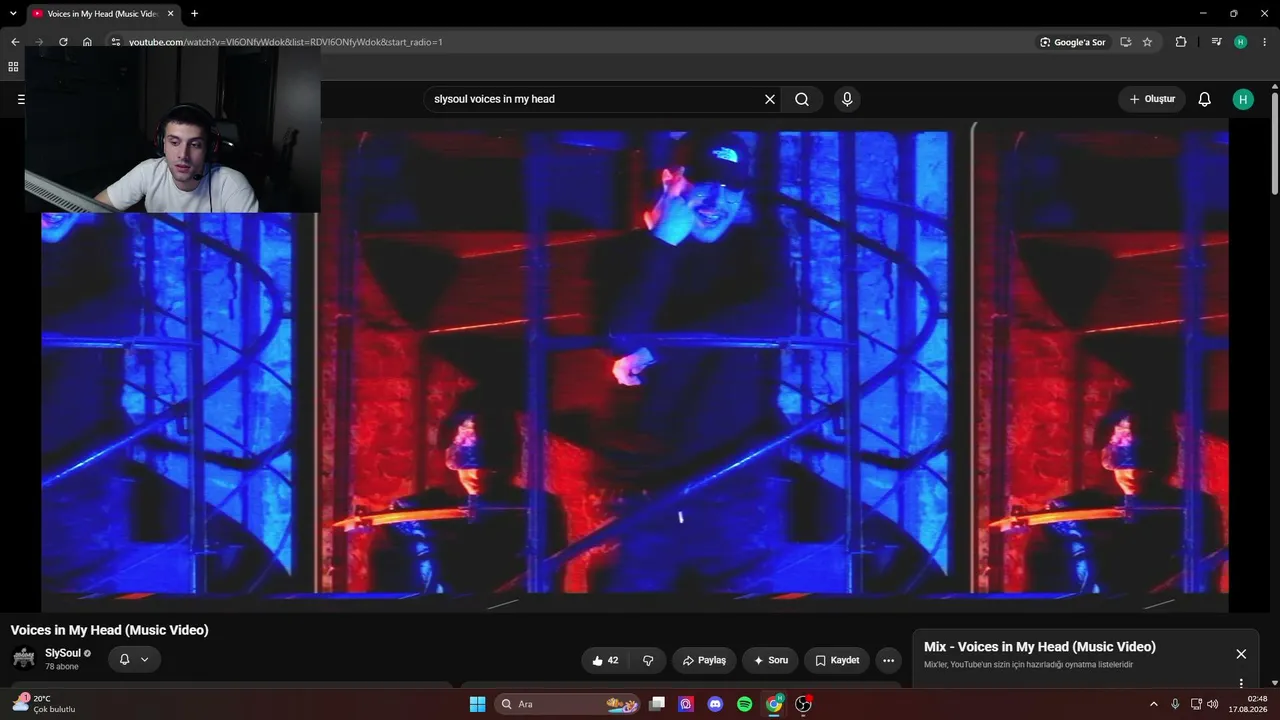Screen dimensions: 1280x720
Task: Open the weather widget showing 20°C
Action: pos(44,704)
